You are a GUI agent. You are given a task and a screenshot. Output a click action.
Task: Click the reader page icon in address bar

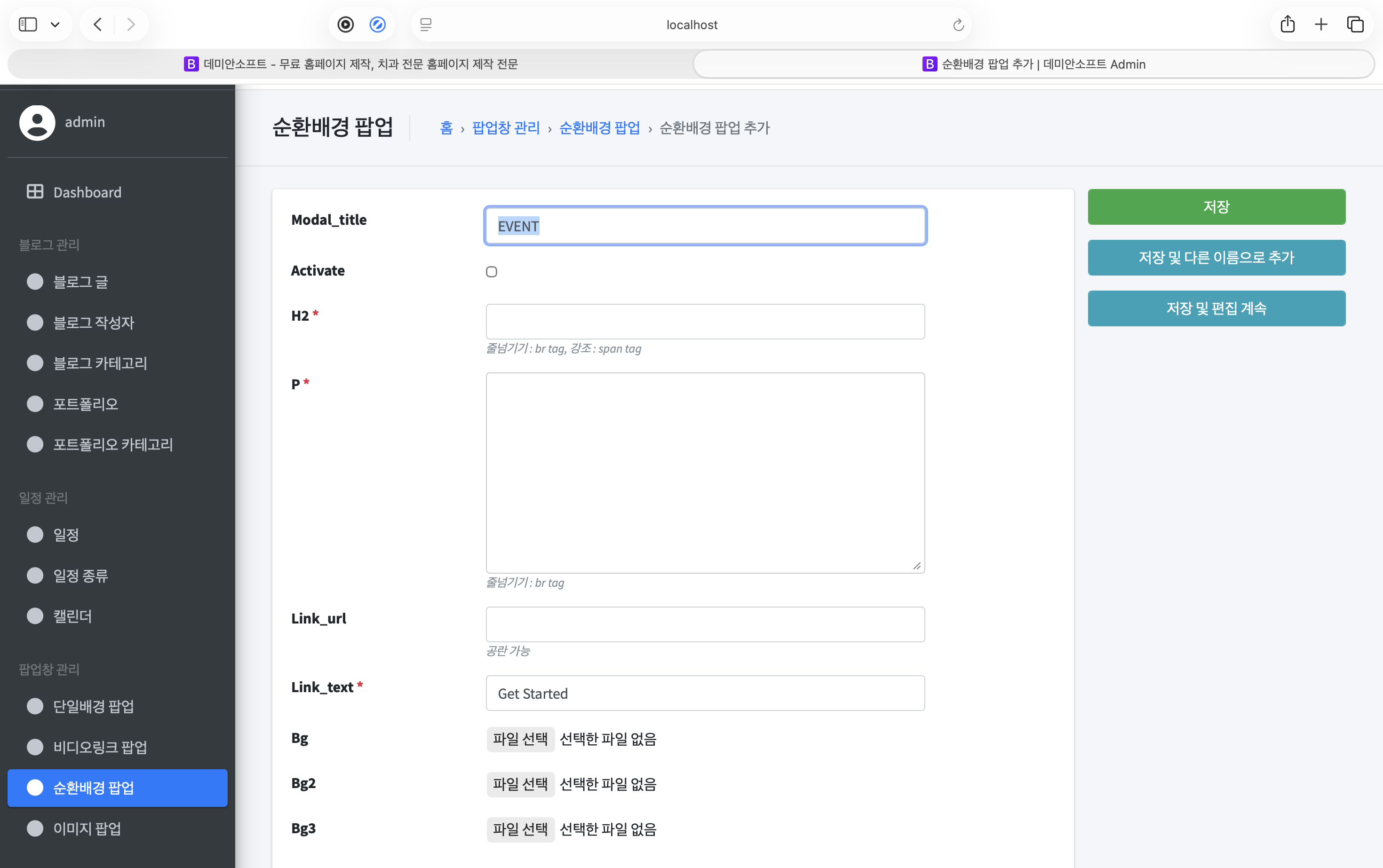[x=426, y=24]
